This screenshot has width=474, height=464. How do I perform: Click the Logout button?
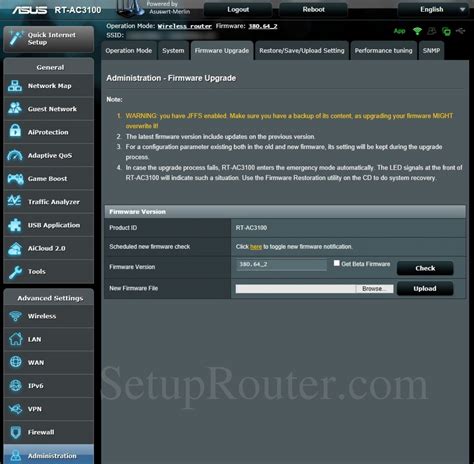(238, 9)
